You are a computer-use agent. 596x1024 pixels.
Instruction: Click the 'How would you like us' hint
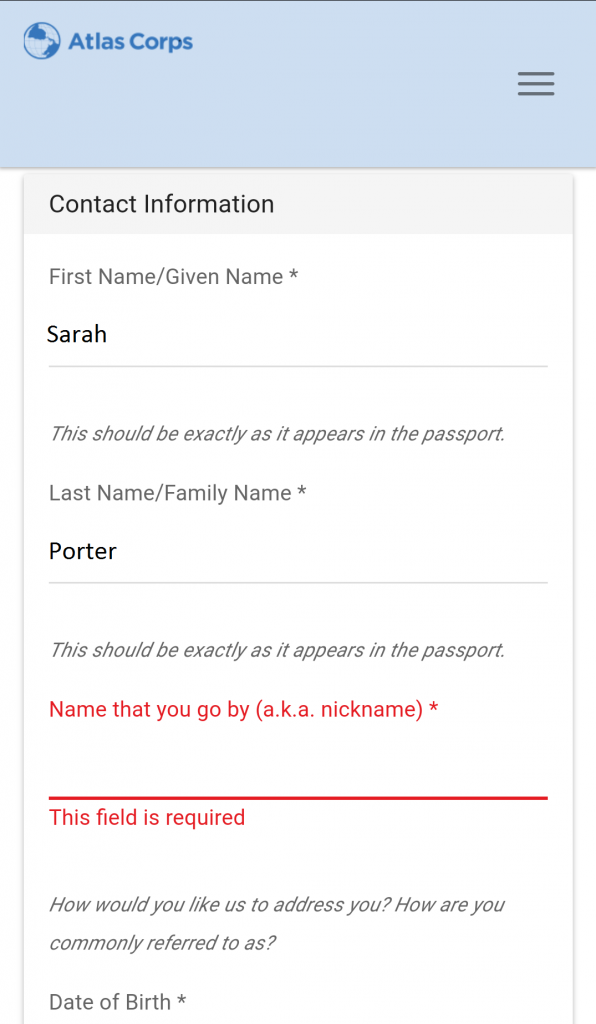click(277, 905)
